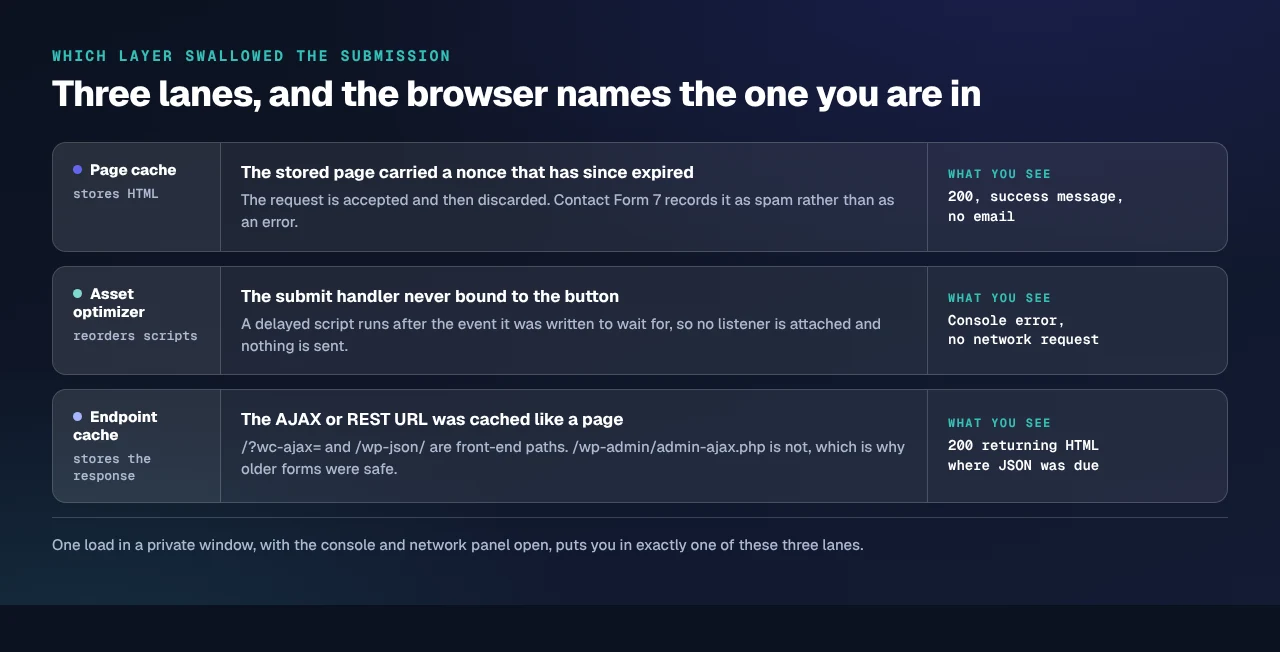Click heading 'The AJAX or REST URL was cached like a page'
The image size is (1280, 652).
click(x=432, y=419)
